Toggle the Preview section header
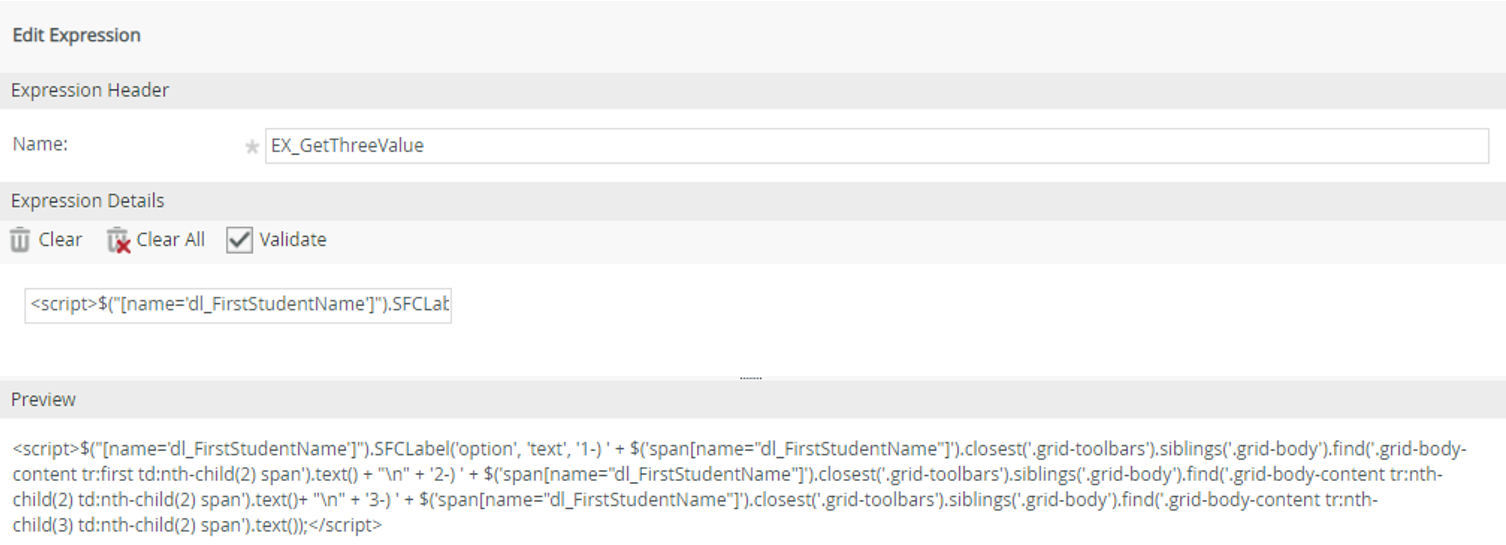This screenshot has height=545, width=1506. point(44,399)
